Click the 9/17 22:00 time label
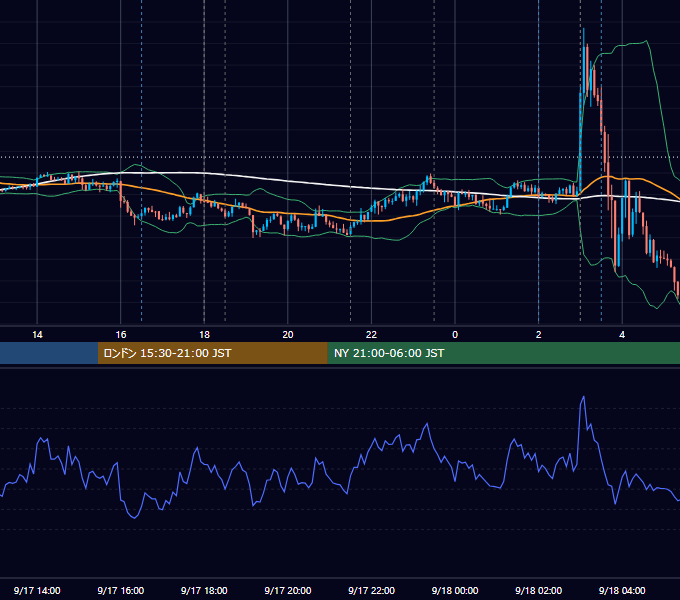This screenshot has width=680, height=600. (371, 590)
